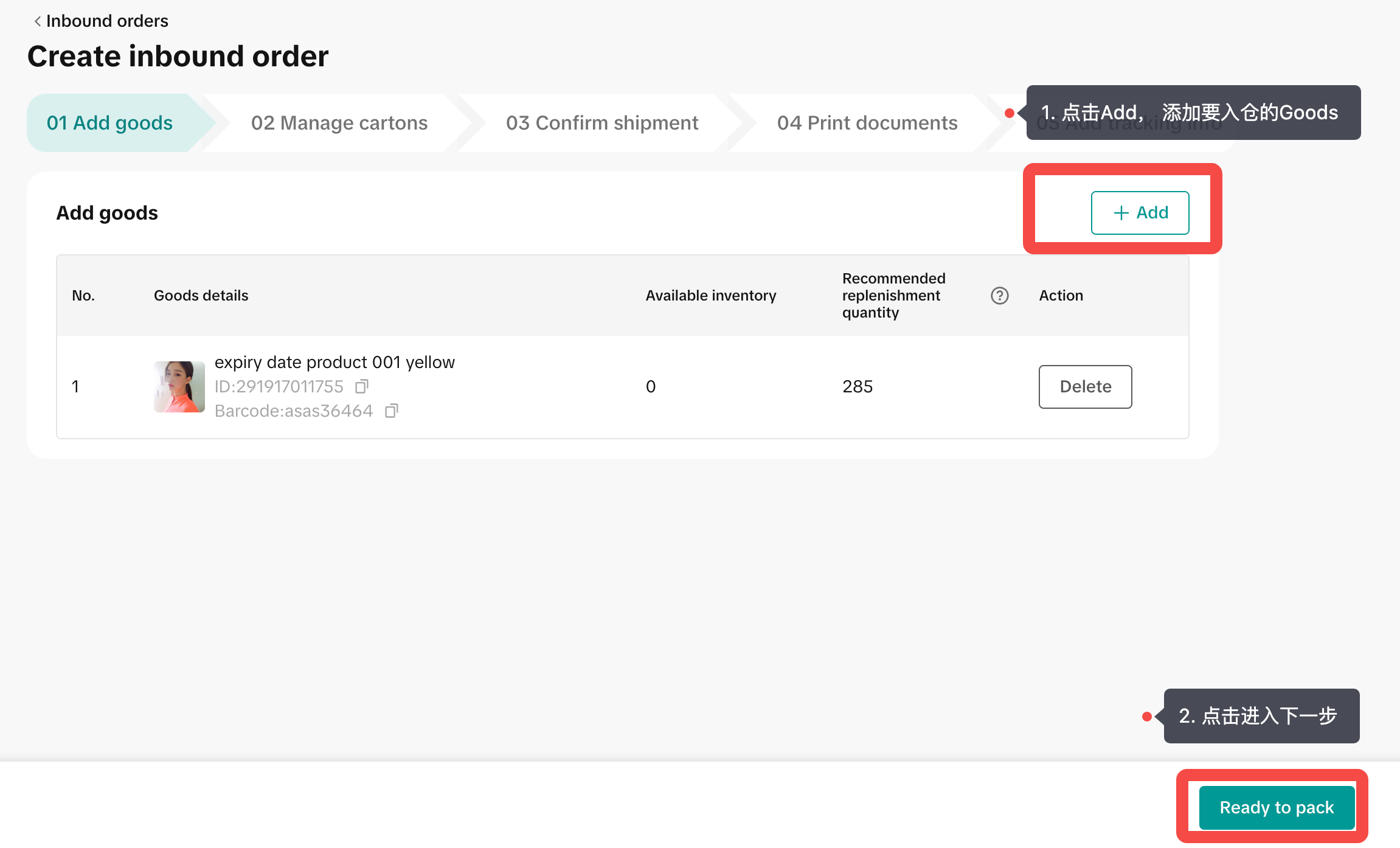Click the red dot beside tooltip 2

click(1147, 717)
